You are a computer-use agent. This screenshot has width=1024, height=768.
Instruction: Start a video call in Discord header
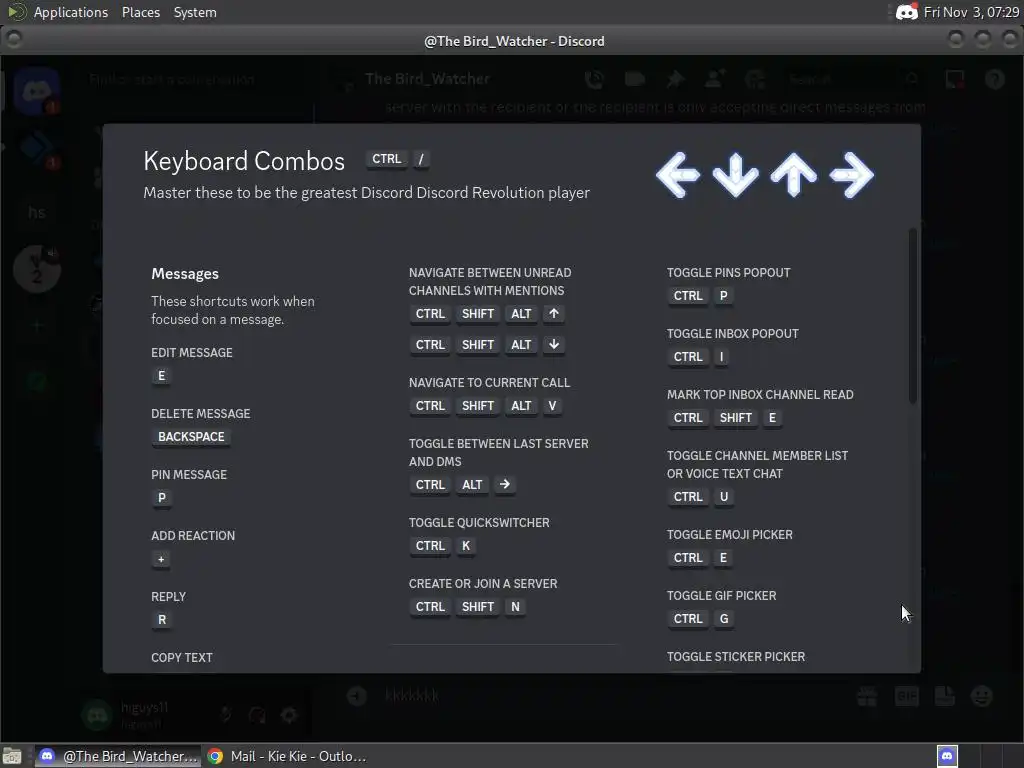point(635,80)
